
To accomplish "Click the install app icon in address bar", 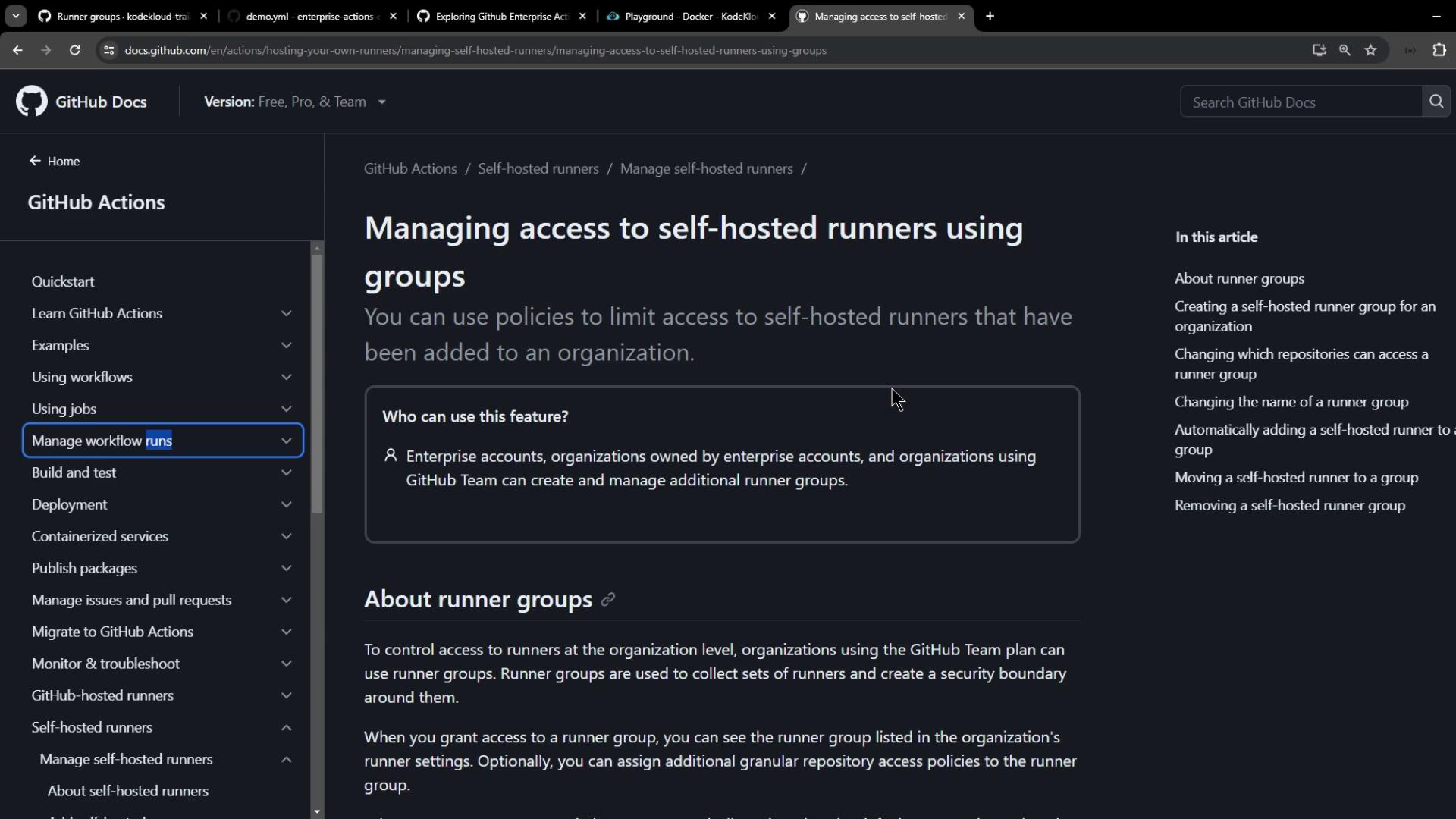I will pyautogui.click(x=1319, y=50).
